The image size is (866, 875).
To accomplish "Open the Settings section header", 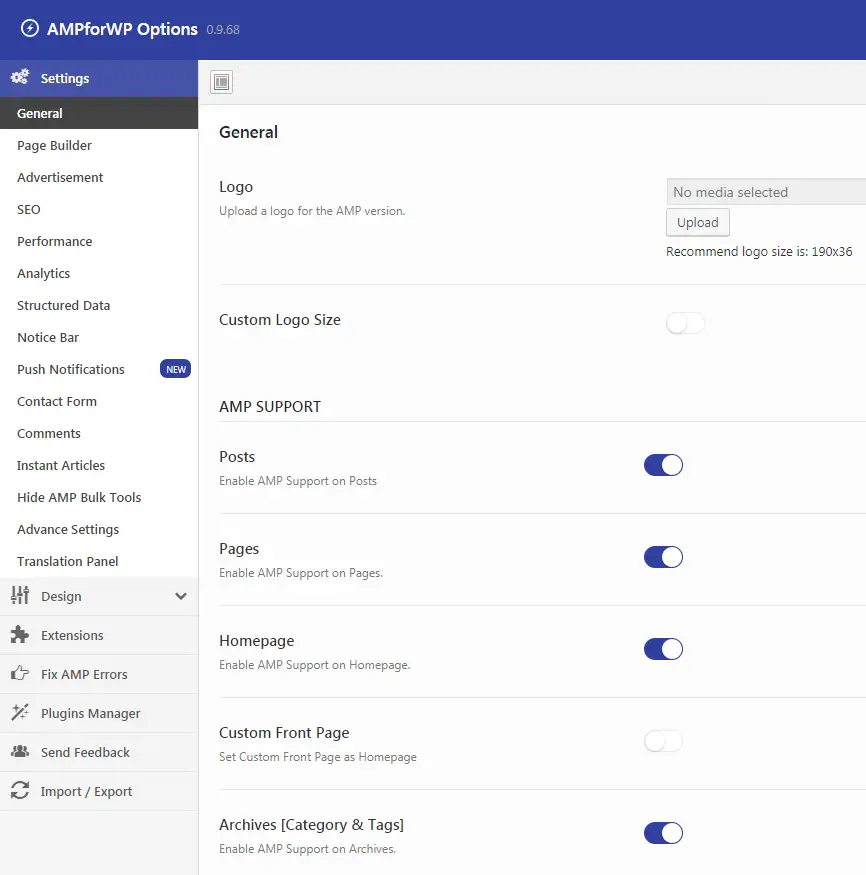I will (x=99, y=79).
